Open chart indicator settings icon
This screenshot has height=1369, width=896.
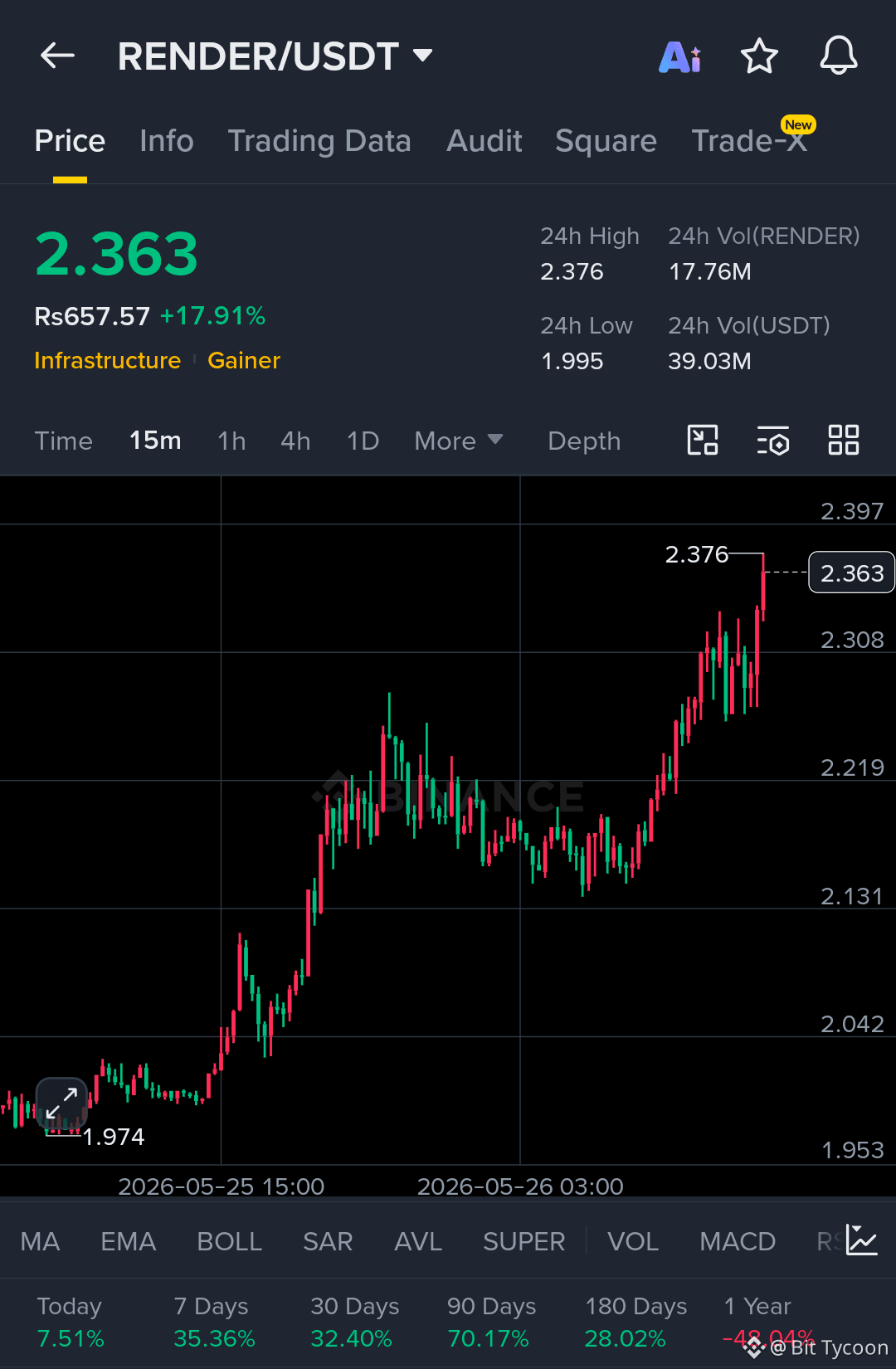coord(773,441)
